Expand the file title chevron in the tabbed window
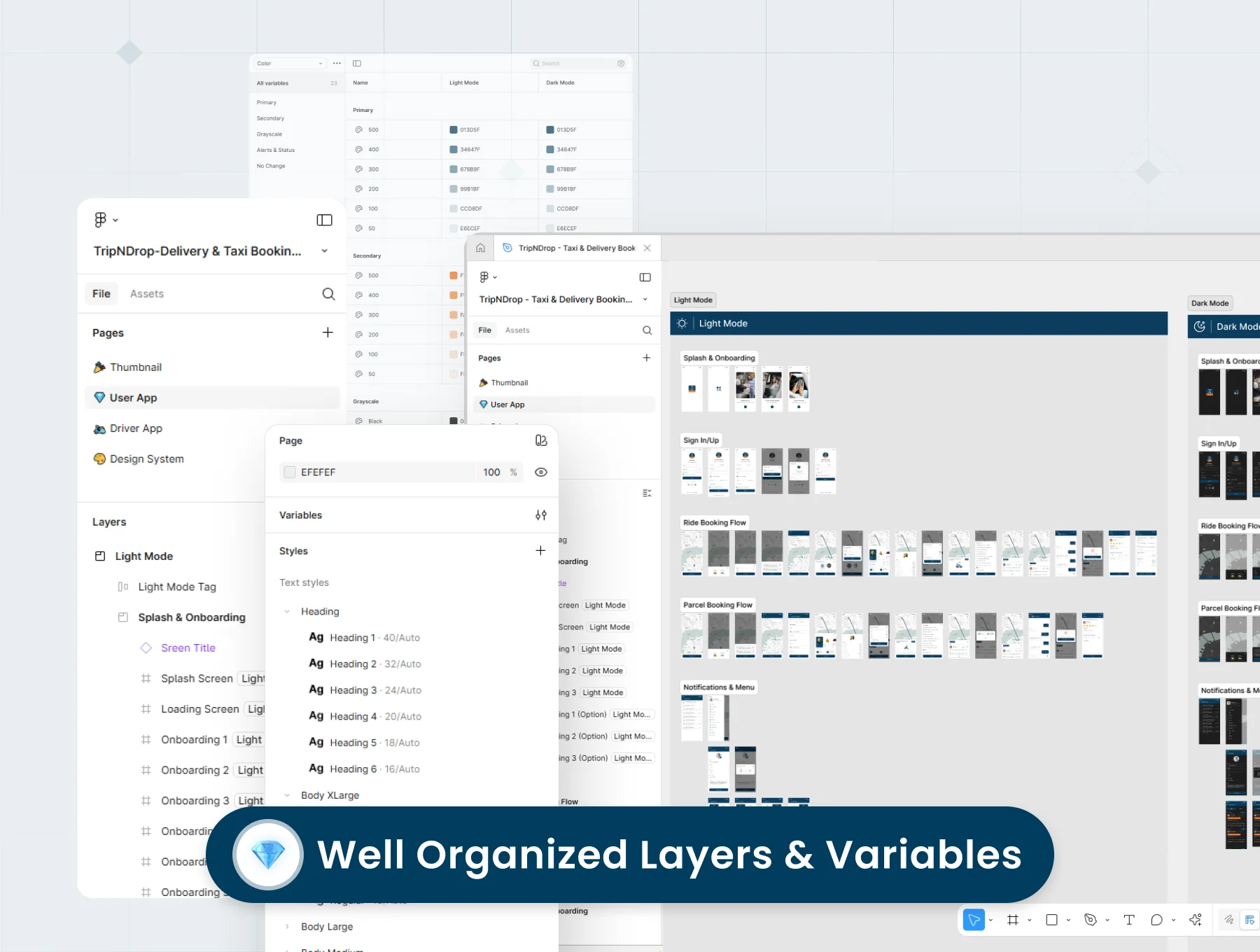Viewport: 1260px width, 952px height. (x=645, y=300)
